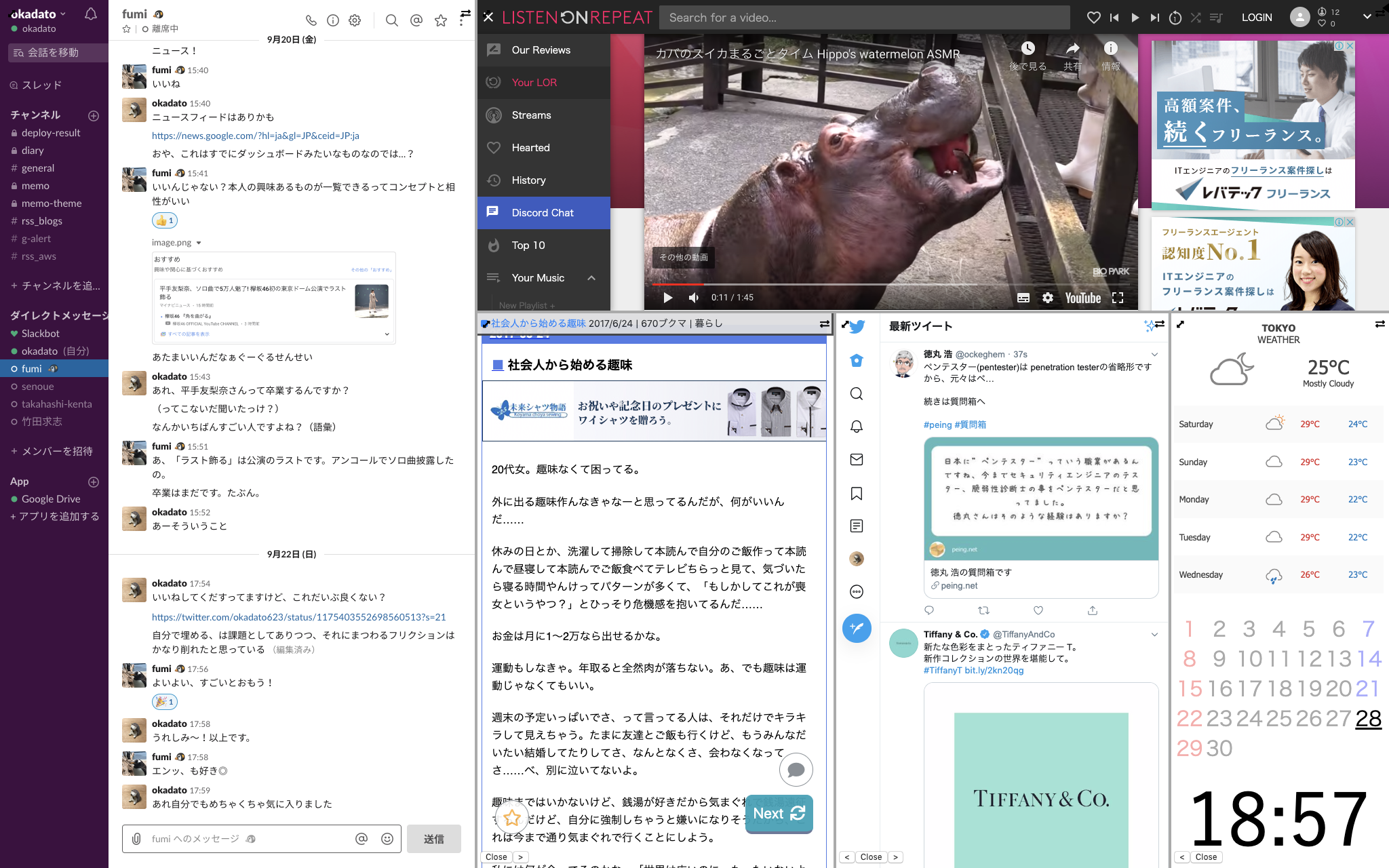Open Twitter notifications bell
This screenshot has width=1389, height=868.
click(857, 427)
